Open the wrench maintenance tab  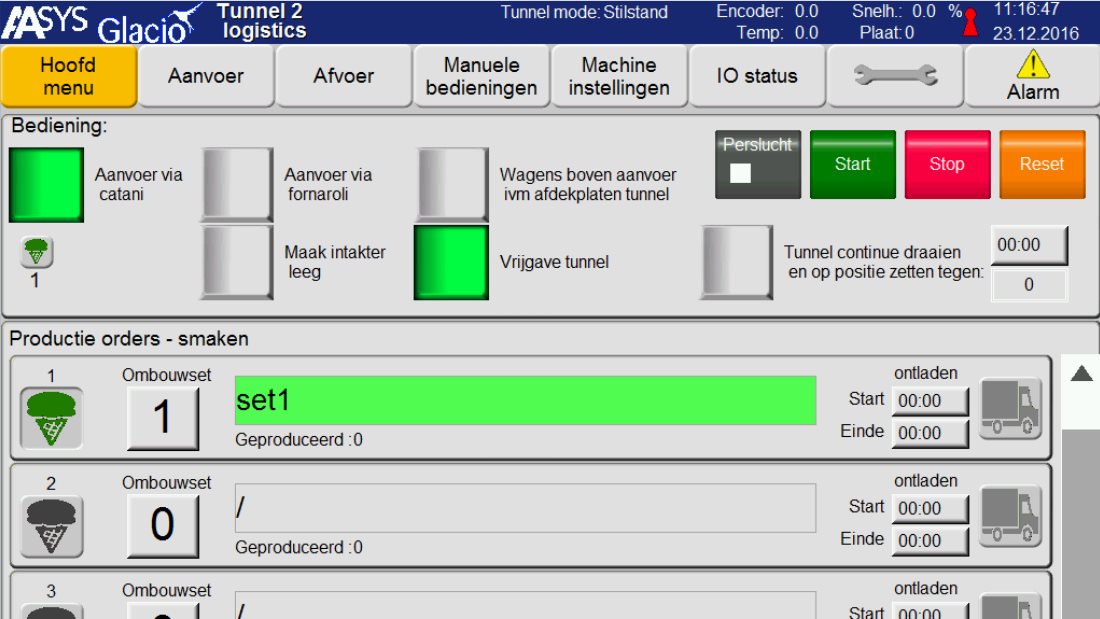pos(895,76)
